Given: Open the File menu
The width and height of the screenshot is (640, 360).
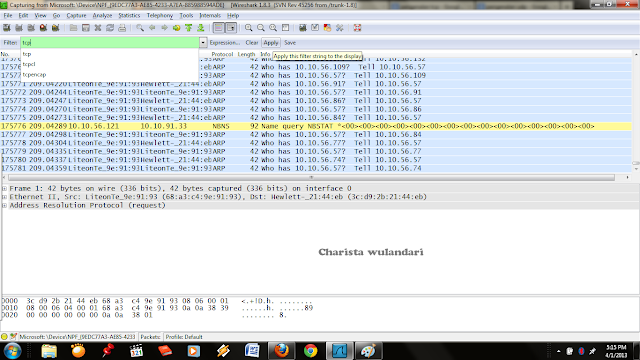Looking at the screenshot, I should point(8,16).
